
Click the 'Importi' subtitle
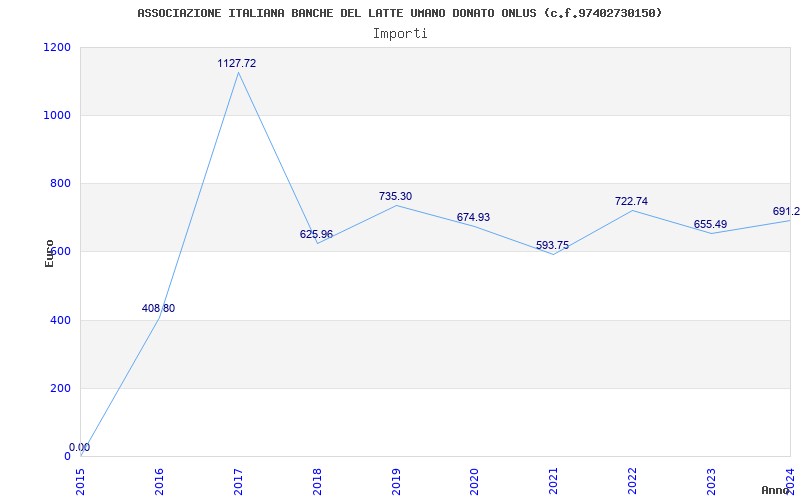click(400, 34)
